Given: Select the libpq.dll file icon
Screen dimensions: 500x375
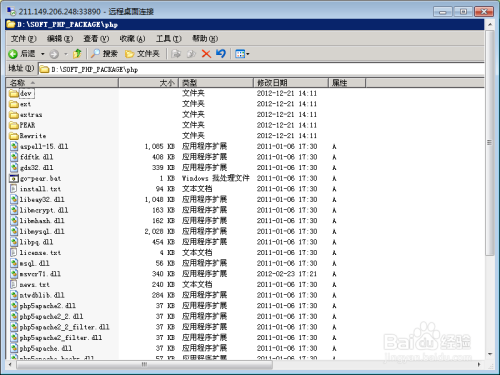Looking at the screenshot, I should [x=14, y=242].
